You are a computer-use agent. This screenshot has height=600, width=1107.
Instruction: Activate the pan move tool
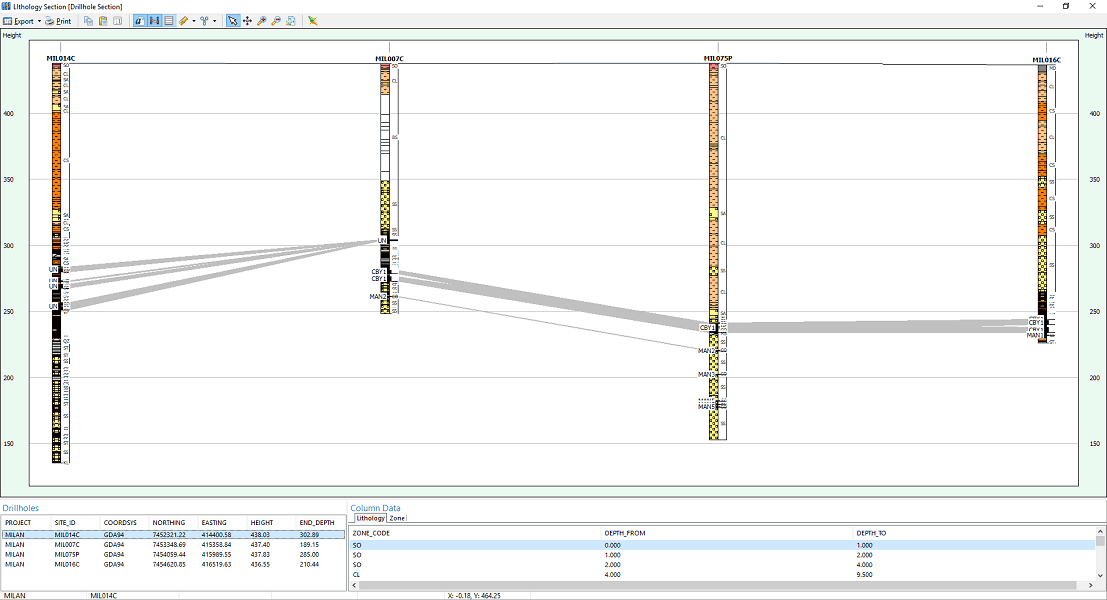coord(247,20)
